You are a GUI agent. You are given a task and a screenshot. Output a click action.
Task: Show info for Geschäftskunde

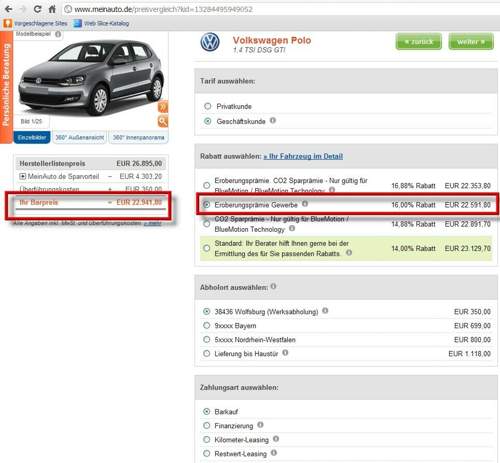273,120
